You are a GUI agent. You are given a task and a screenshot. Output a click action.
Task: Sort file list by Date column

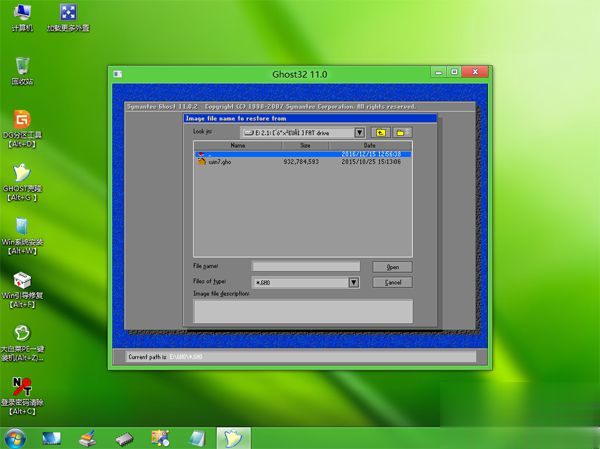369,145
